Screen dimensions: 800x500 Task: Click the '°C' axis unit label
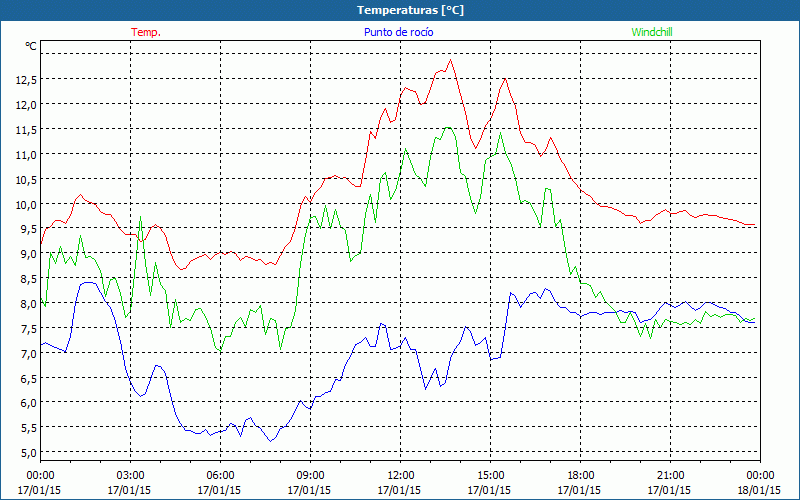(x=31, y=46)
